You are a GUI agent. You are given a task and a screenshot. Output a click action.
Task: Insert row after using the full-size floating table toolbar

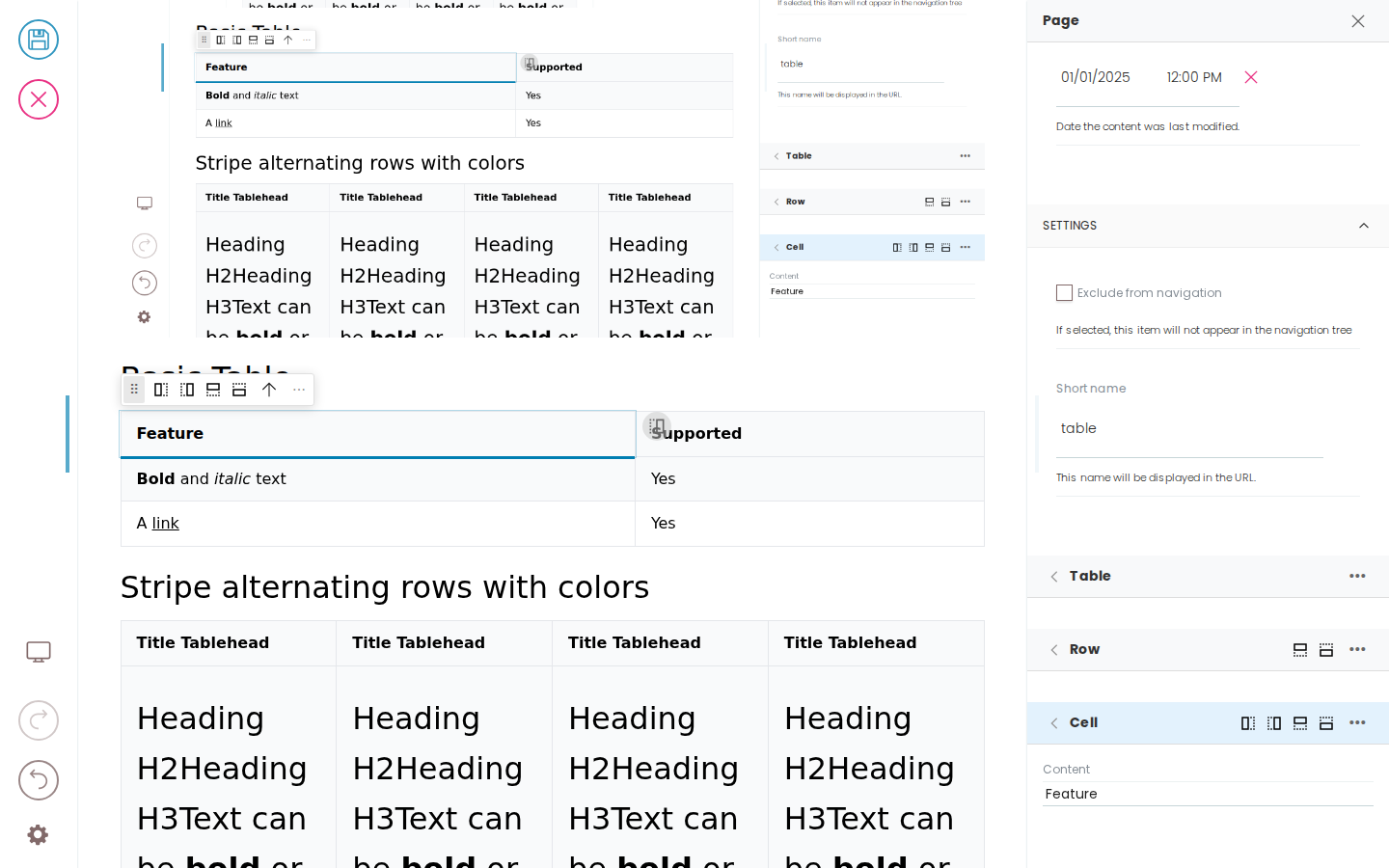tap(213, 390)
